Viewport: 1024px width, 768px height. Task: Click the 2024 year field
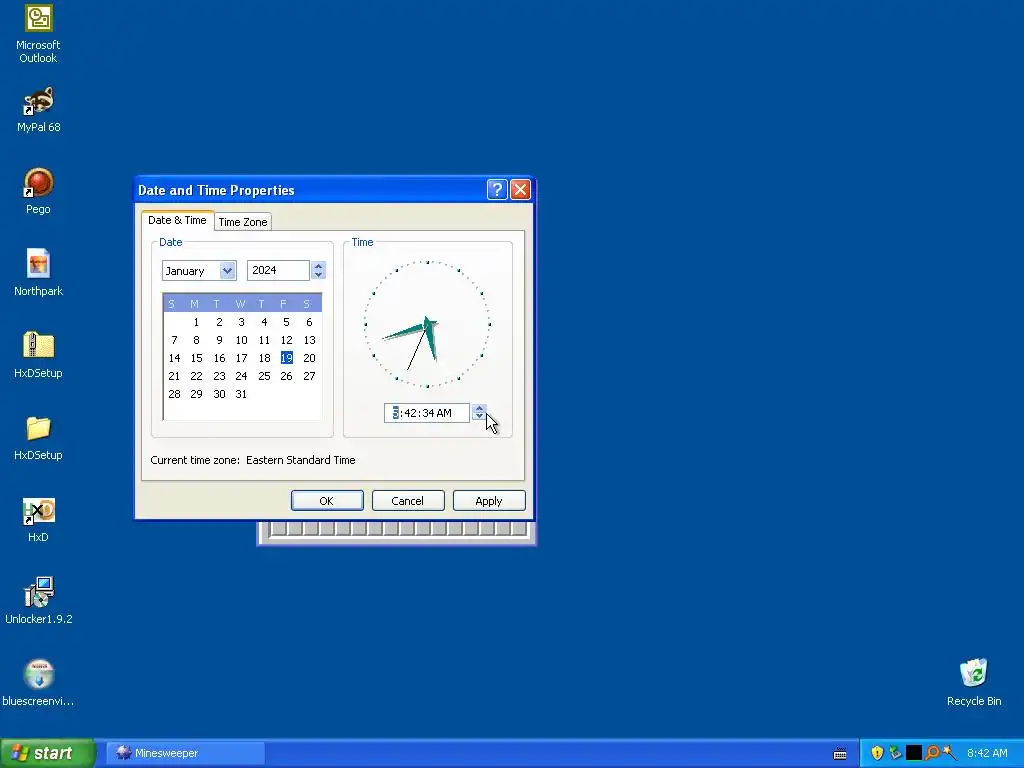pos(278,270)
